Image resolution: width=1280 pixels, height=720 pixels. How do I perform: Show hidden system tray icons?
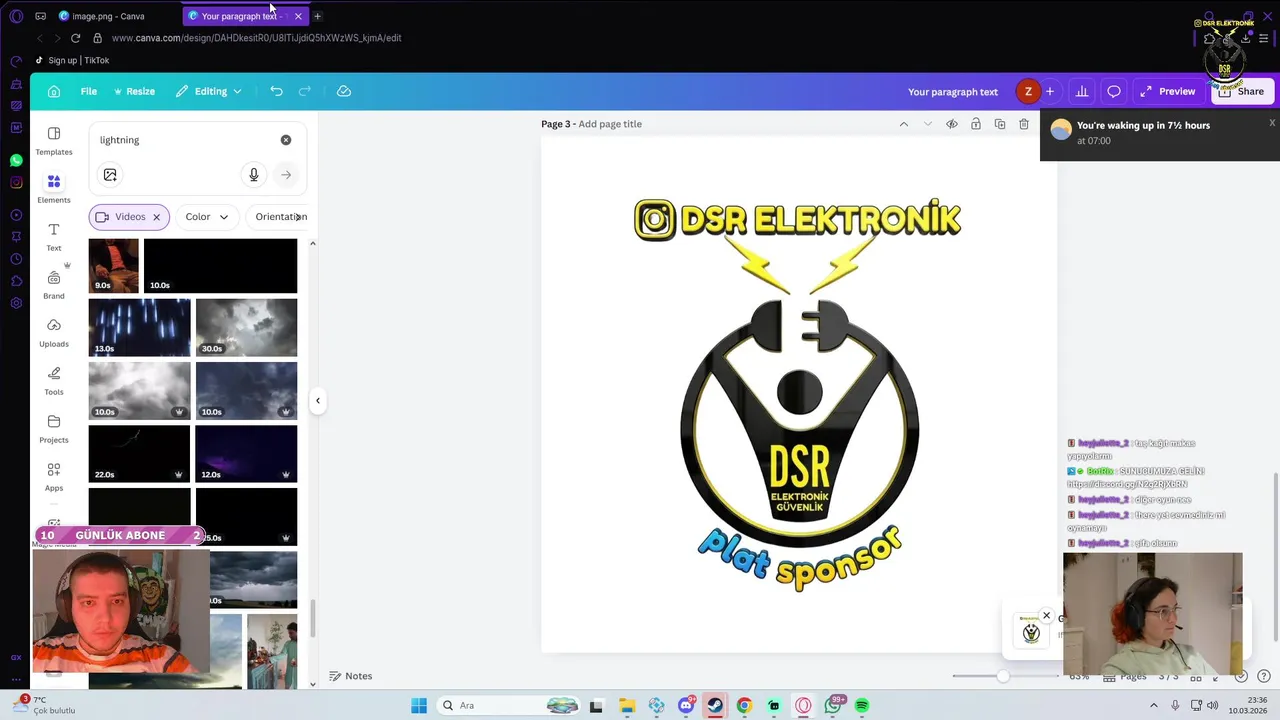[x=1153, y=706]
